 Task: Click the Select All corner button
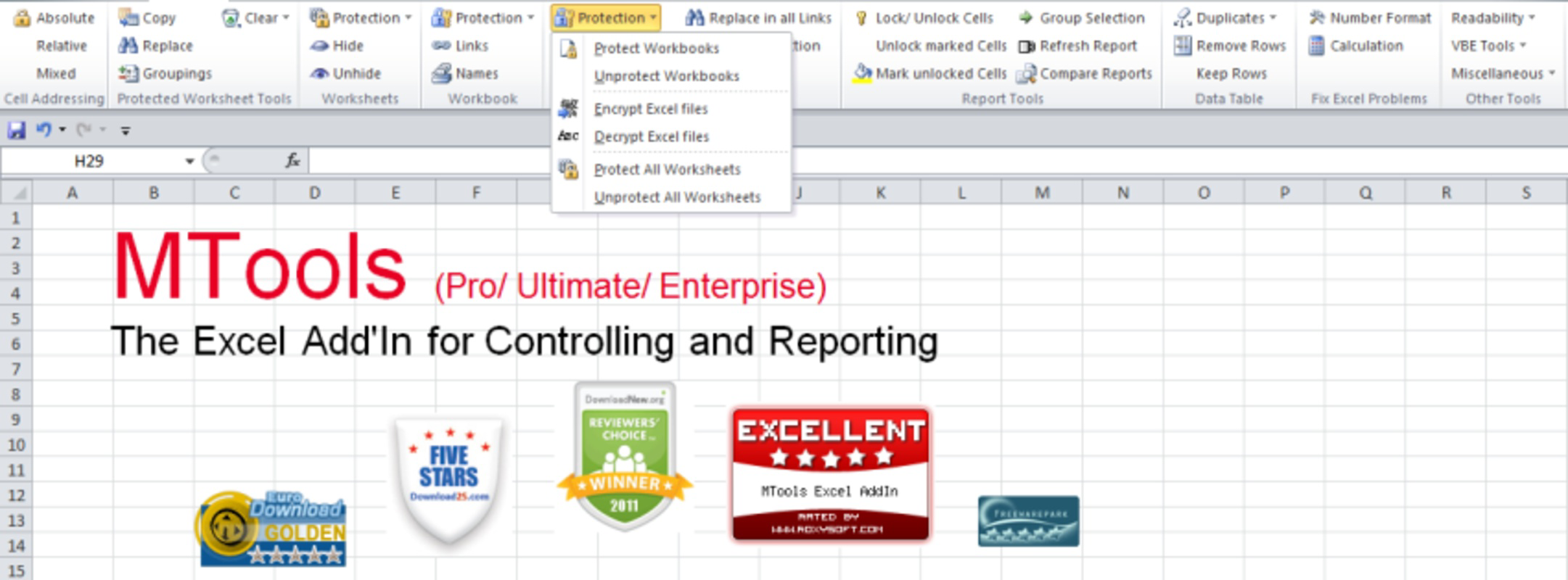(16, 193)
